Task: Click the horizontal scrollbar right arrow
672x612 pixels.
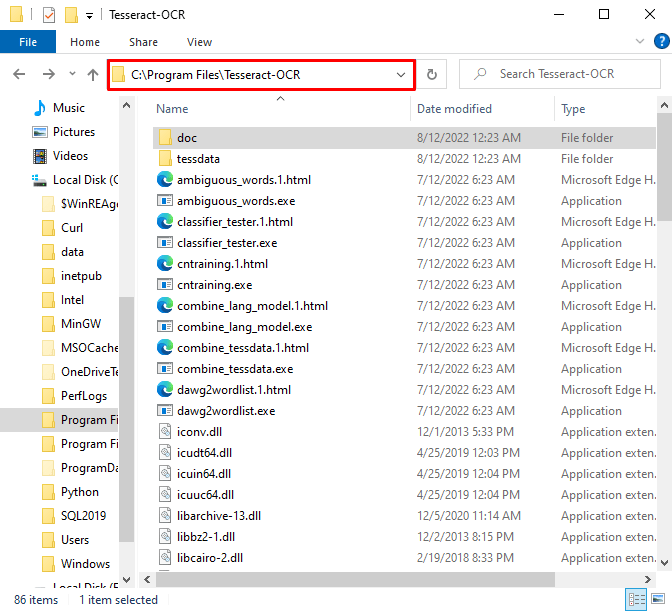Action: (648, 579)
